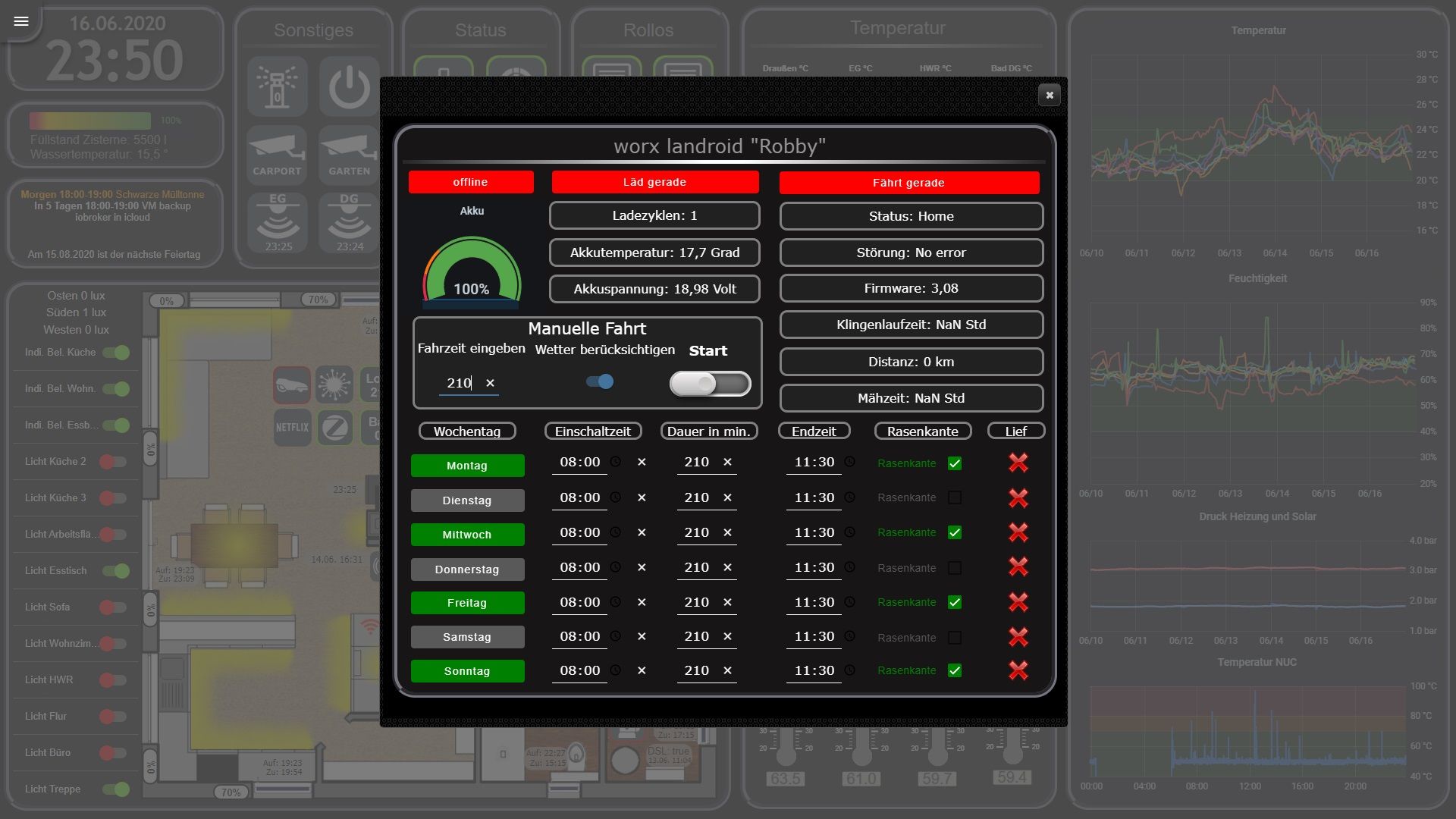
Task: Toggle Indi. Bel. Küche switch
Action: tap(116, 353)
